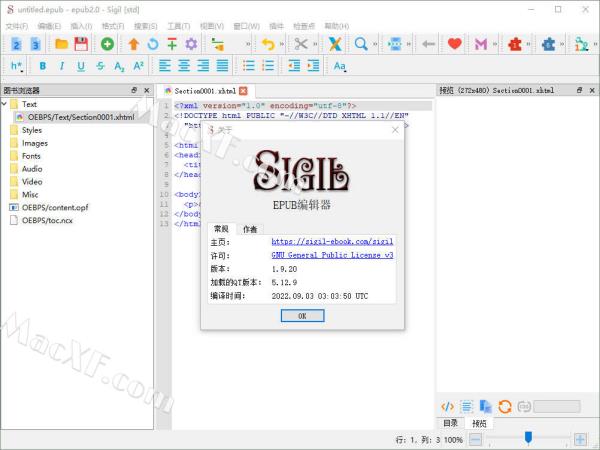Toggle Italic formatting button
Viewport: 600px width, 450px height.
tap(62, 66)
